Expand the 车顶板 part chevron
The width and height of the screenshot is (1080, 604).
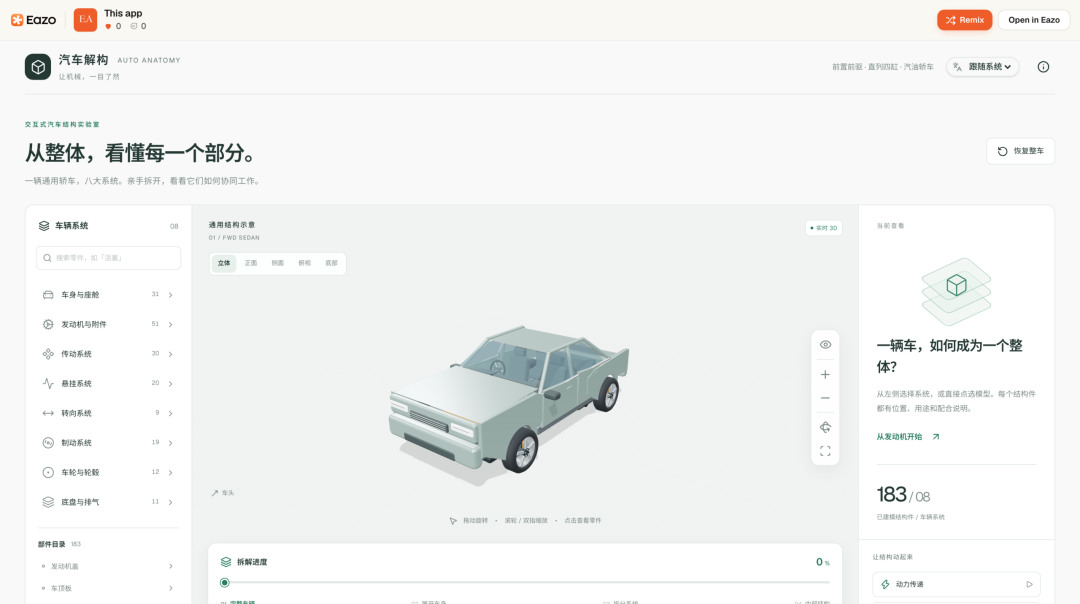[171, 588]
